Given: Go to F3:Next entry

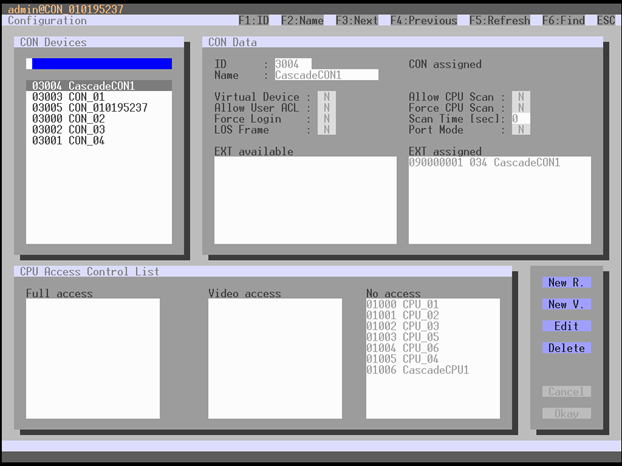Looking at the screenshot, I should click(x=357, y=20).
